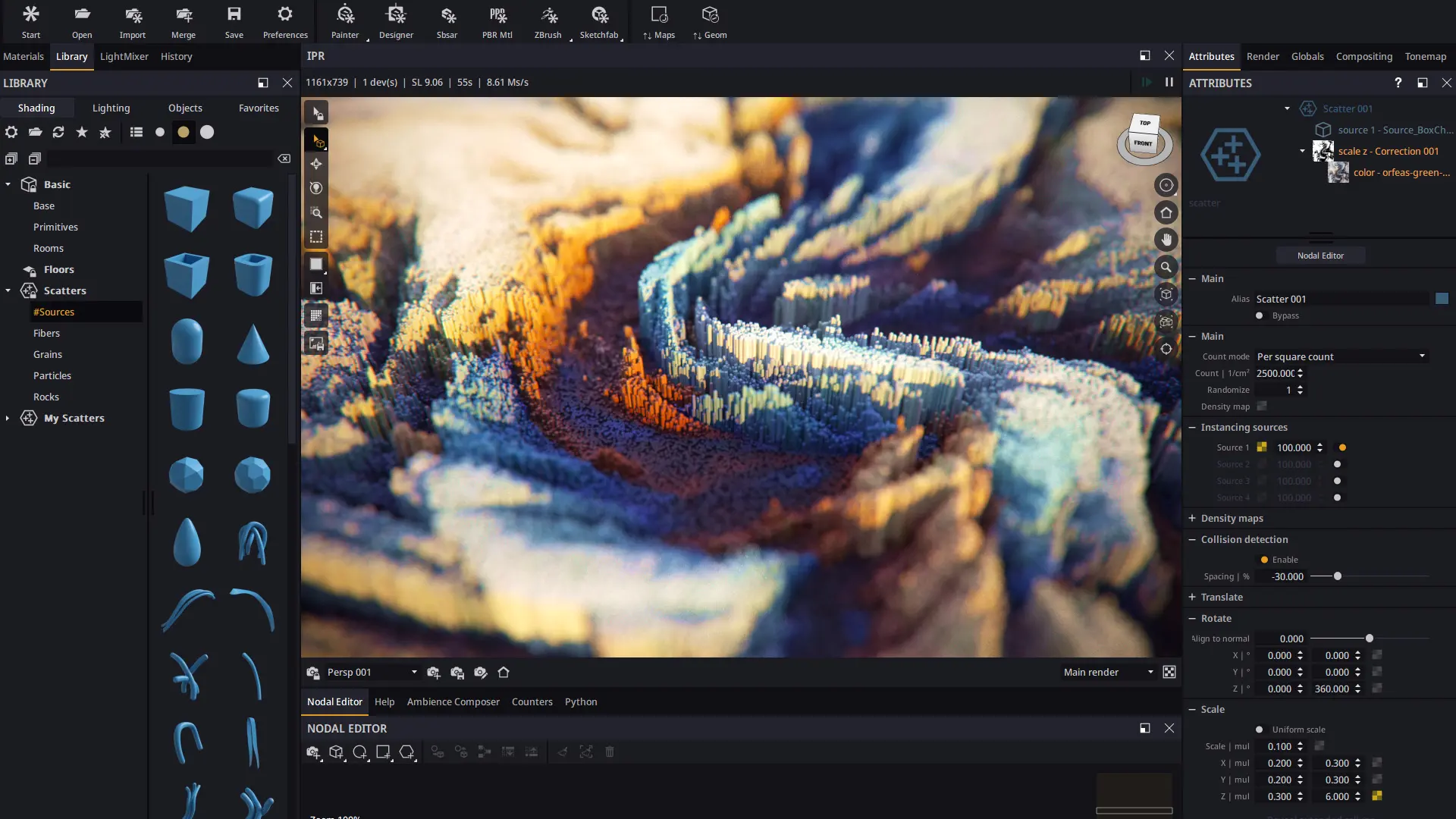Click the Nodal Editor button in Attributes
This screenshot has height=819, width=1456.
pyautogui.click(x=1320, y=256)
